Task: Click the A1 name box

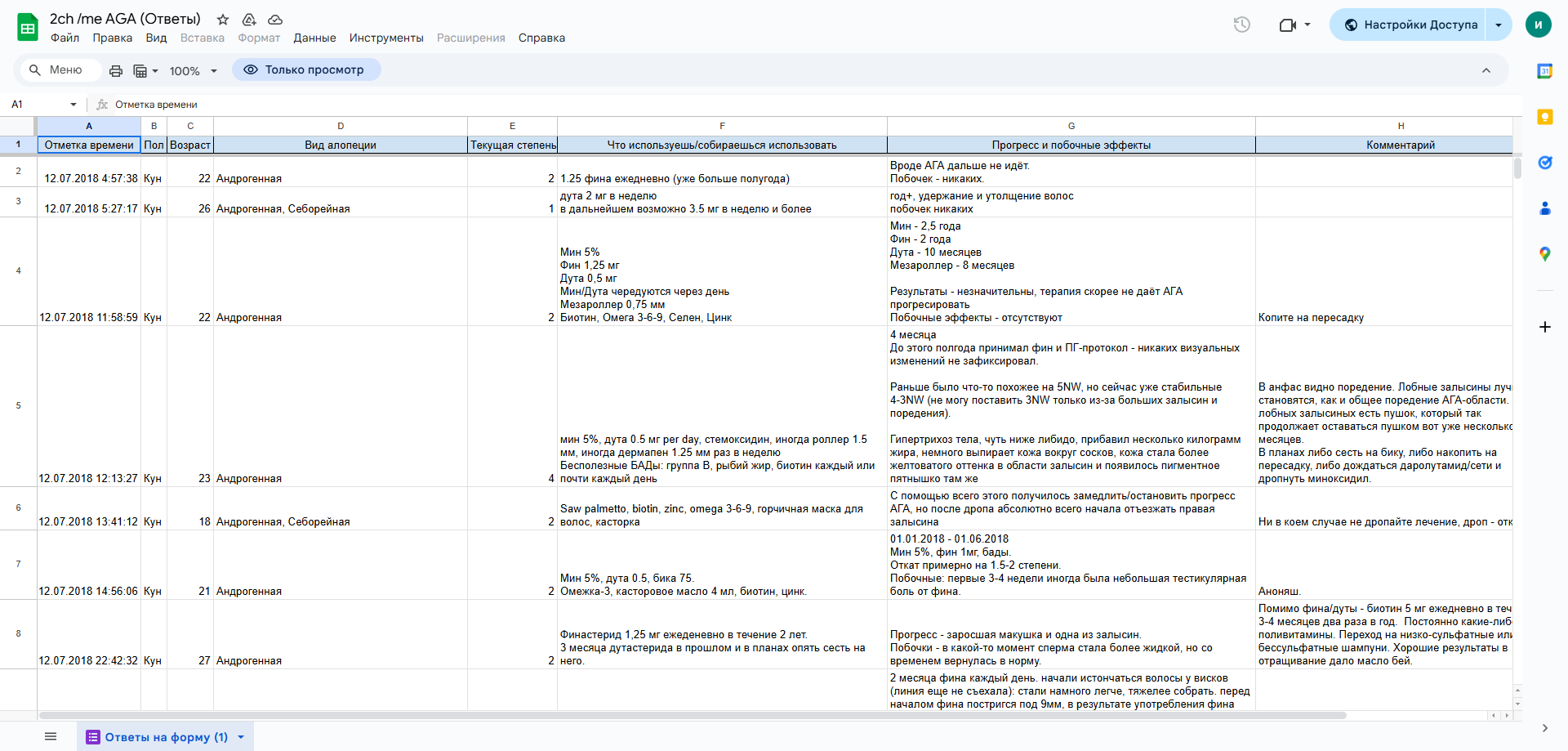Action: (38, 105)
